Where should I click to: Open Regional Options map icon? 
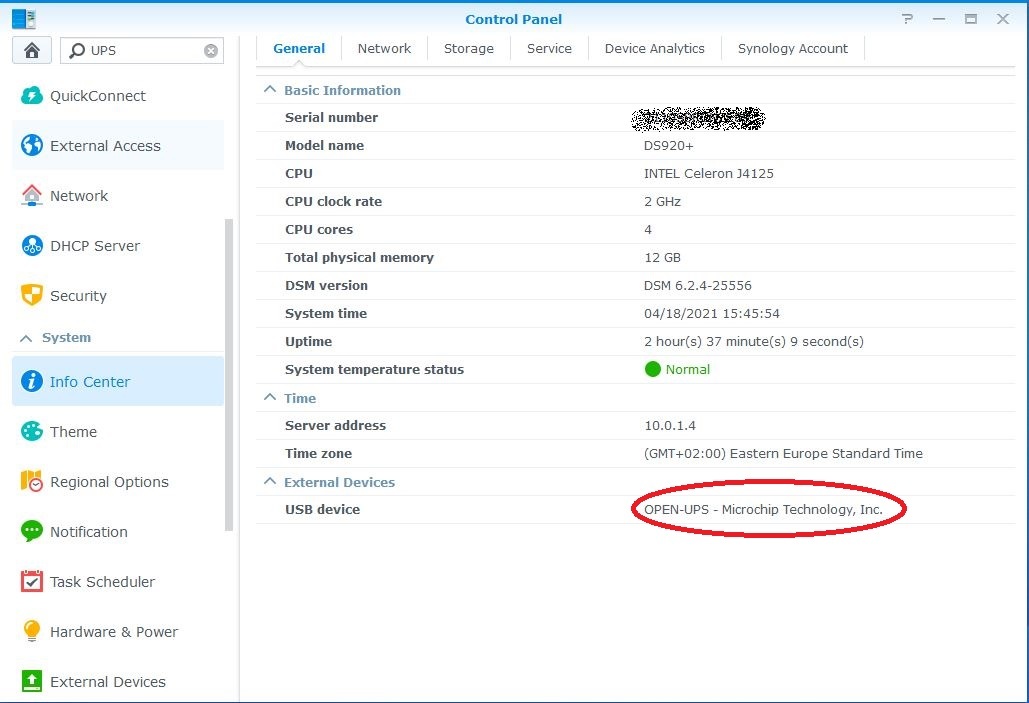click(32, 482)
